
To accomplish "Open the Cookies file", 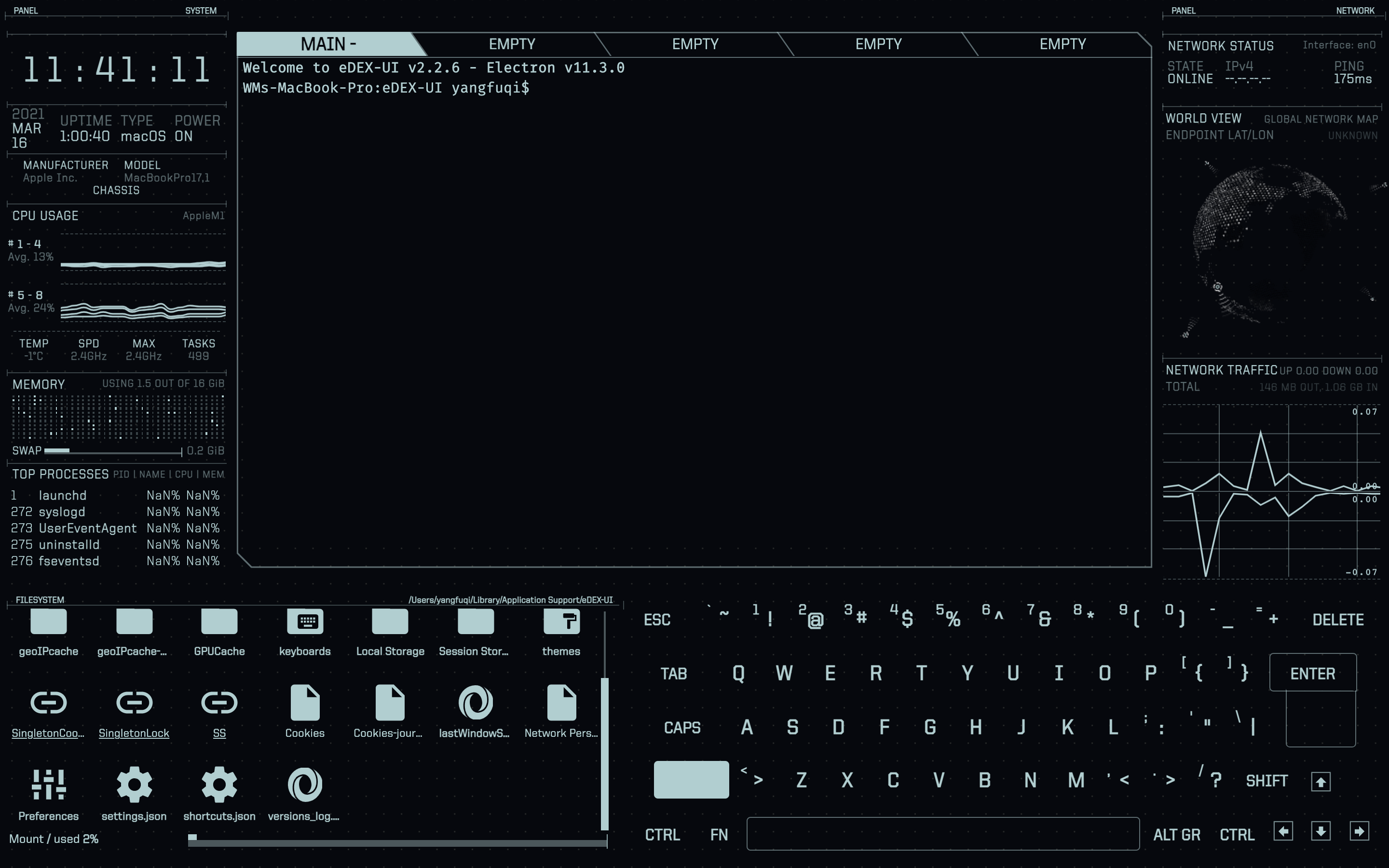I will click(x=304, y=703).
